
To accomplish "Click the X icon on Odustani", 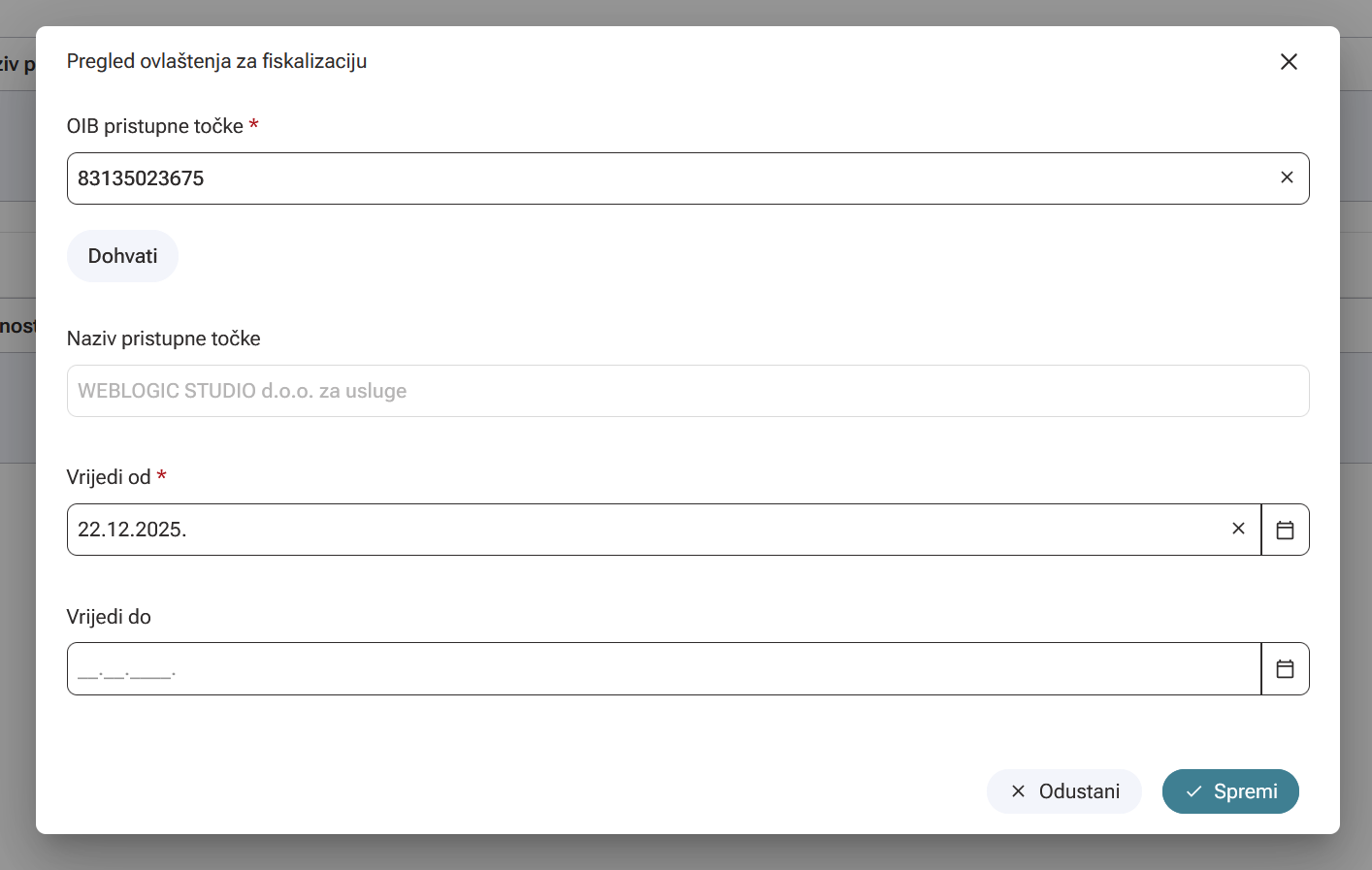I will 1018,791.
